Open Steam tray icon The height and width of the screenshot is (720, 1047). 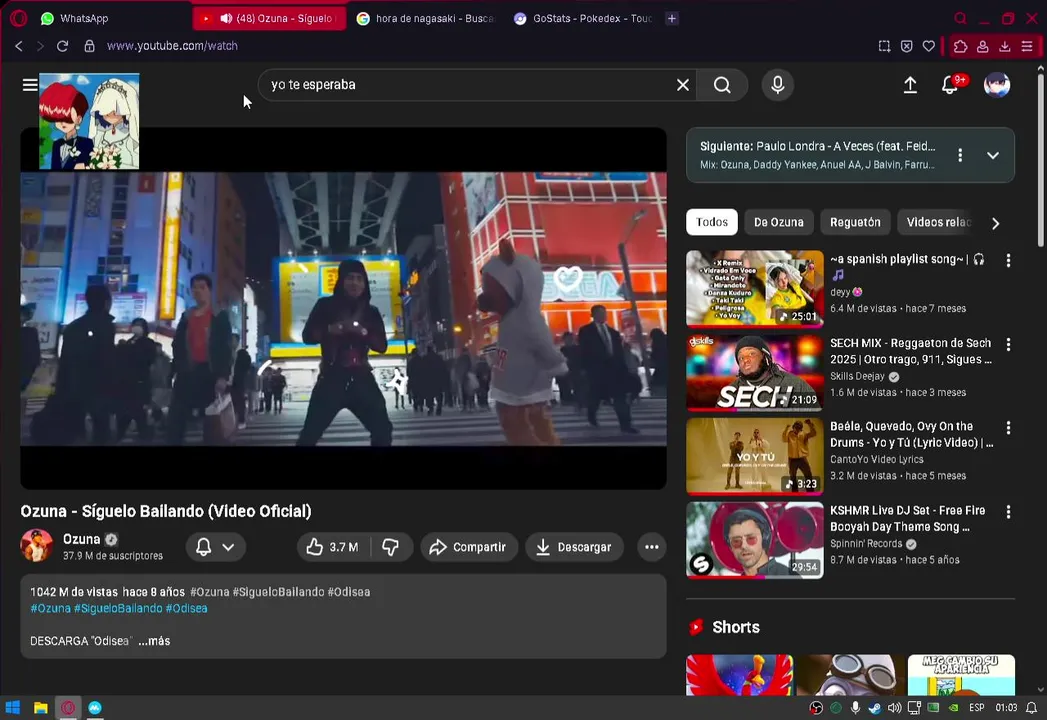[874, 707]
